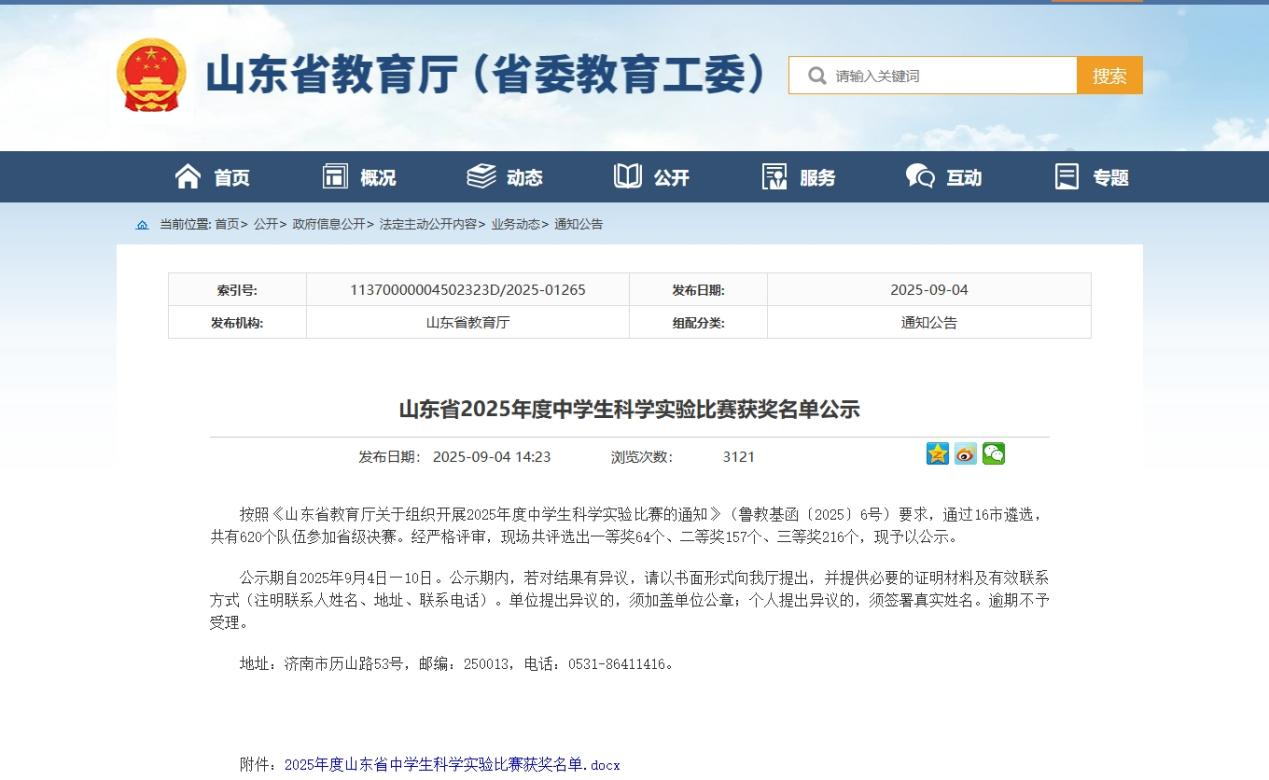
Task: Click the small home icon before 当前位置
Action: tap(142, 225)
